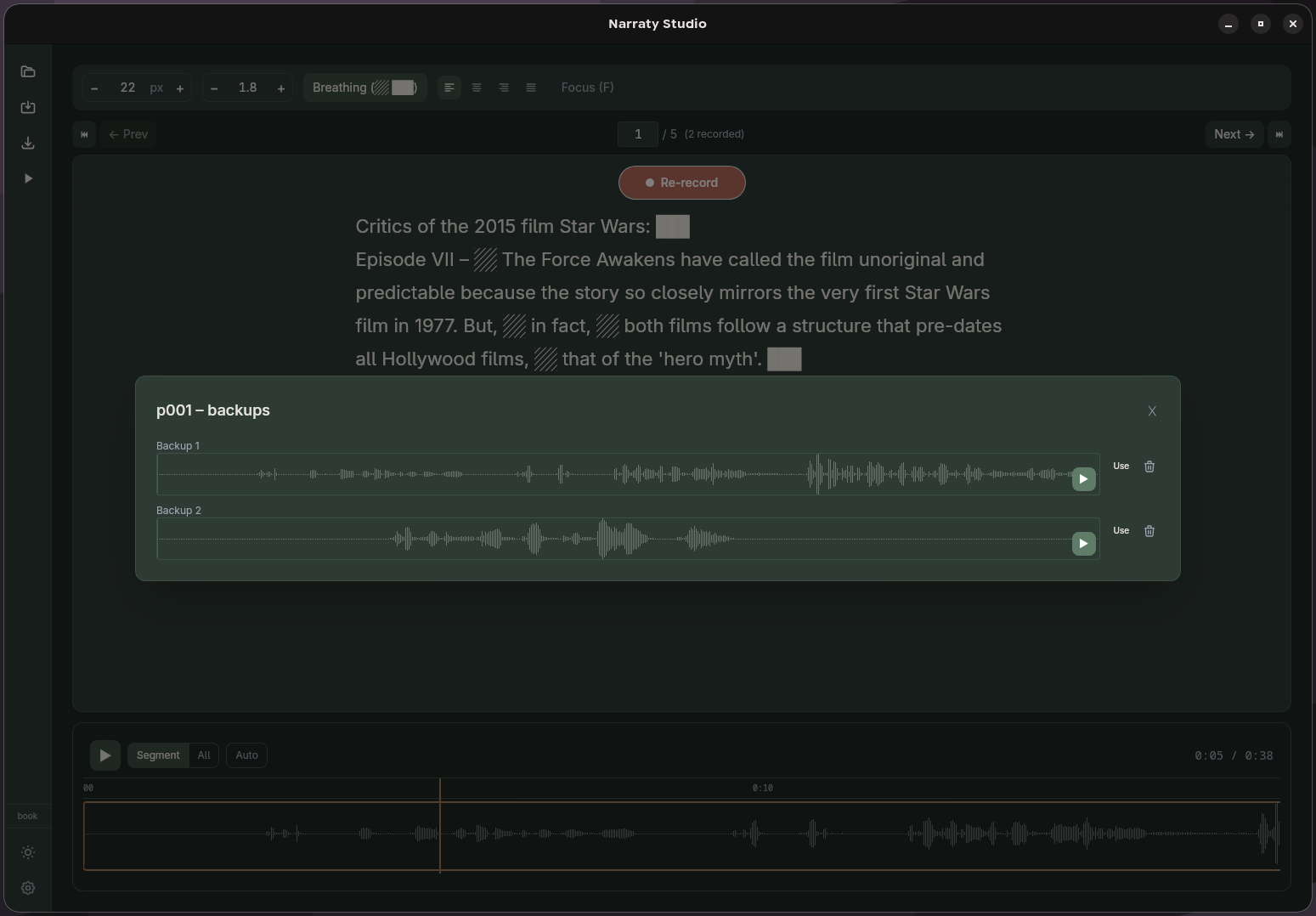1316x916 pixels.
Task: Decrease line height with the minus stepper
Action: (214, 88)
